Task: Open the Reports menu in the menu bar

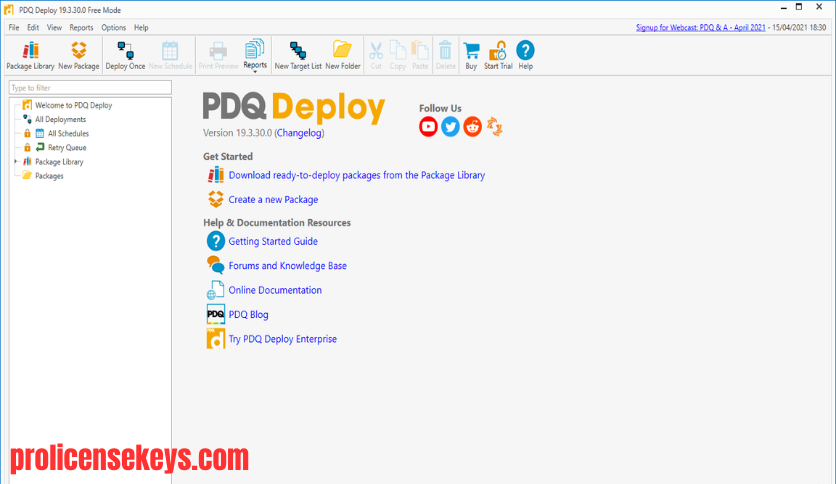Action: click(x=81, y=28)
